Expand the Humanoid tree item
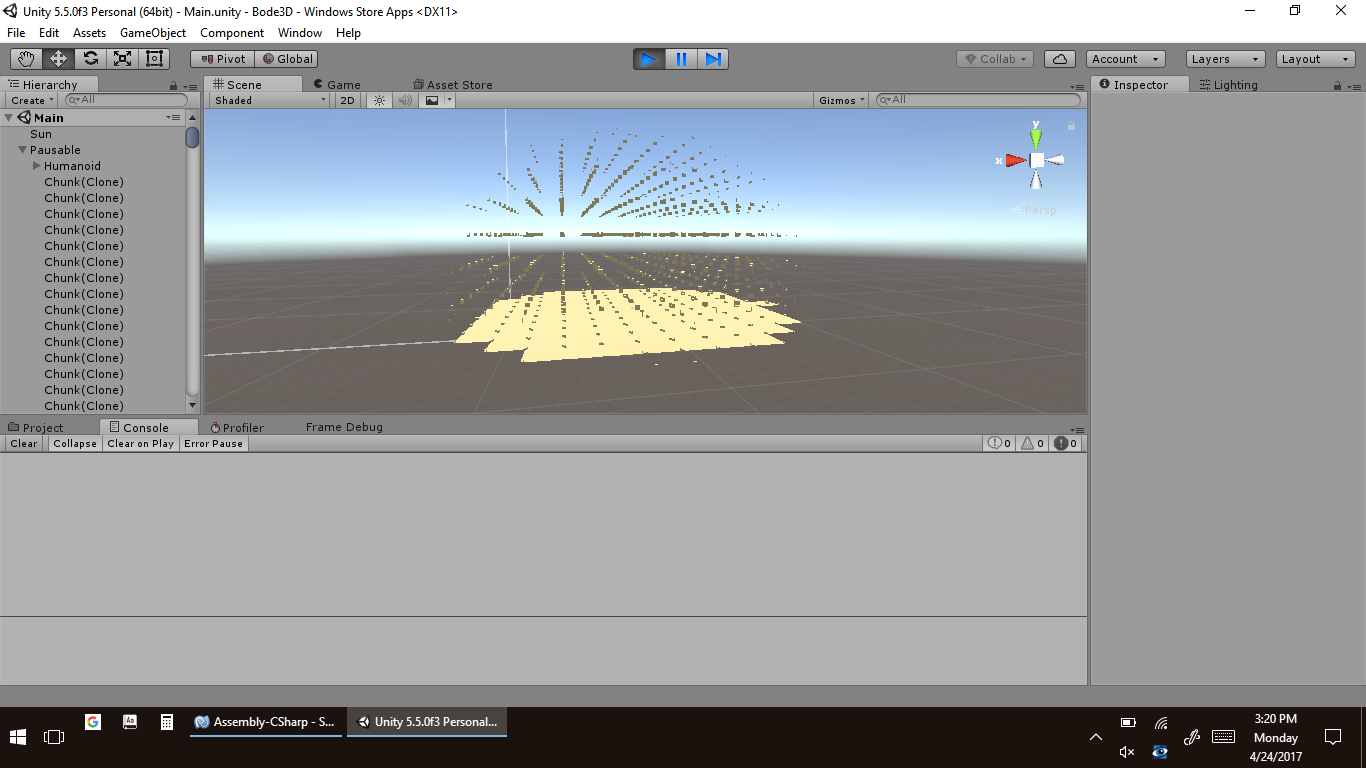The width and height of the screenshot is (1366, 768). click(x=37, y=166)
